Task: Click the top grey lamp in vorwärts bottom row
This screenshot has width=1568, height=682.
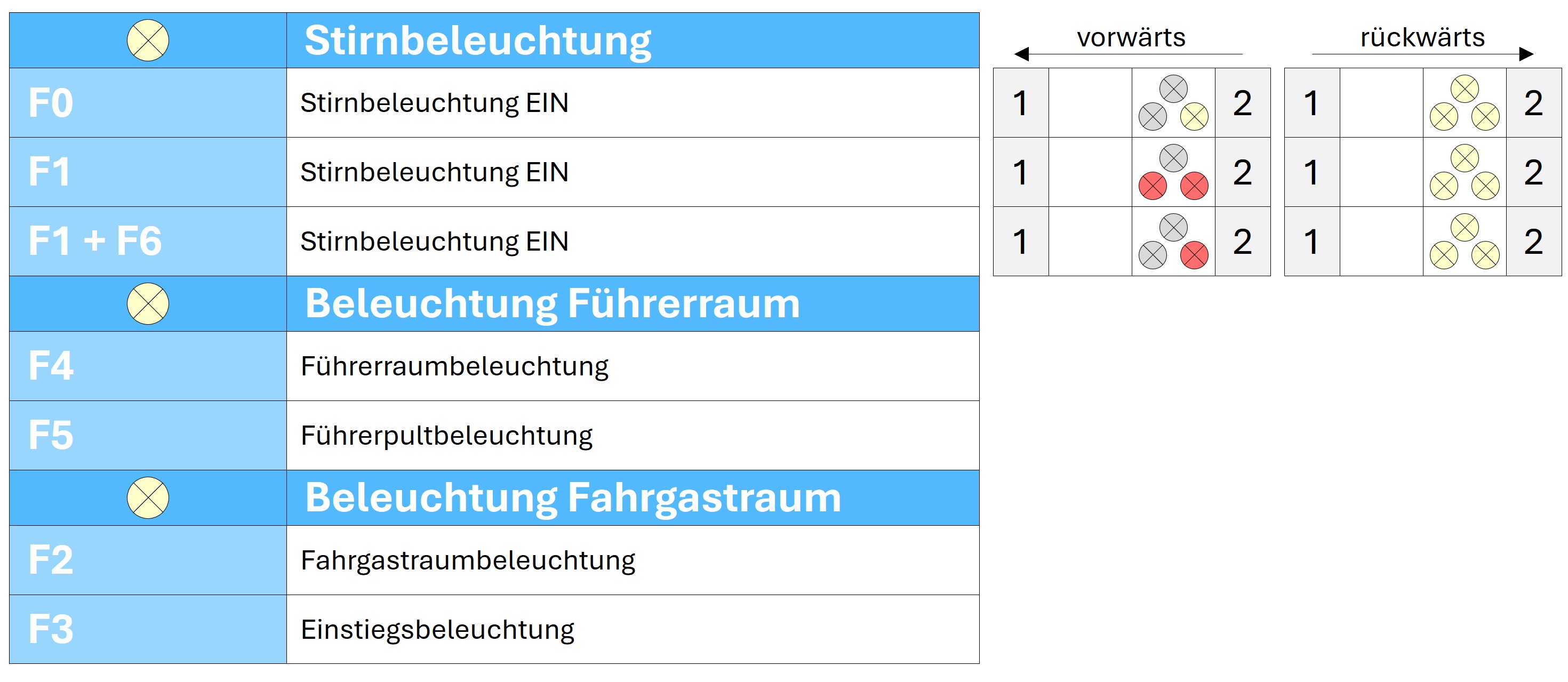Action: (x=1173, y=228)
